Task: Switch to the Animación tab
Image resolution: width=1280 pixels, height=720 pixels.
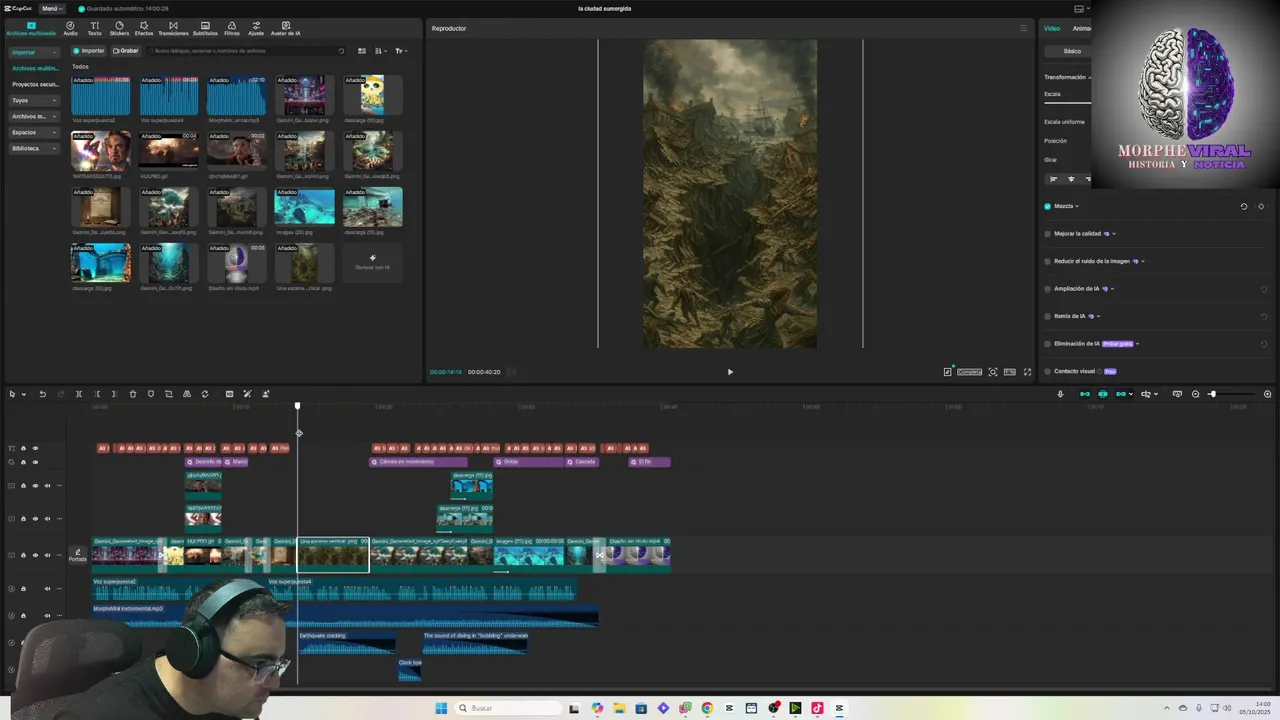Action: [x=1082, y=28]
